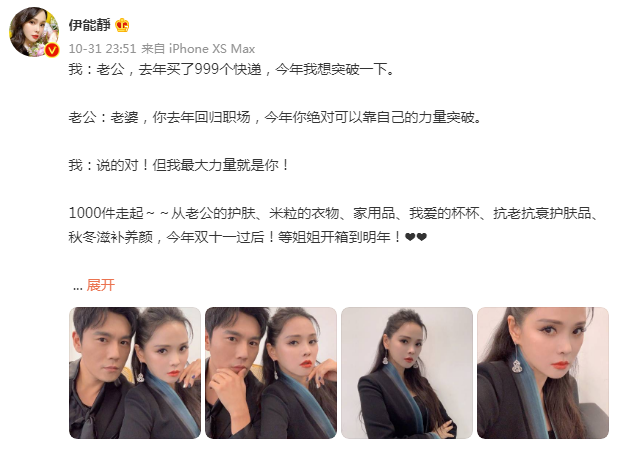Click the ellipsis before 展开
The width and height of the screenshot is (629, 457).
(77, 286)
